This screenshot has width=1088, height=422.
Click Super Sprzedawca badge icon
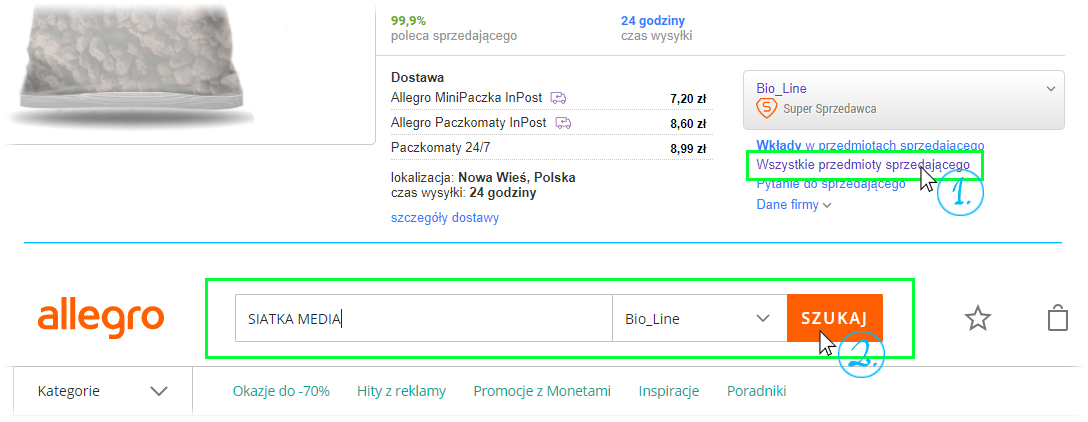(x=767, y=108)
